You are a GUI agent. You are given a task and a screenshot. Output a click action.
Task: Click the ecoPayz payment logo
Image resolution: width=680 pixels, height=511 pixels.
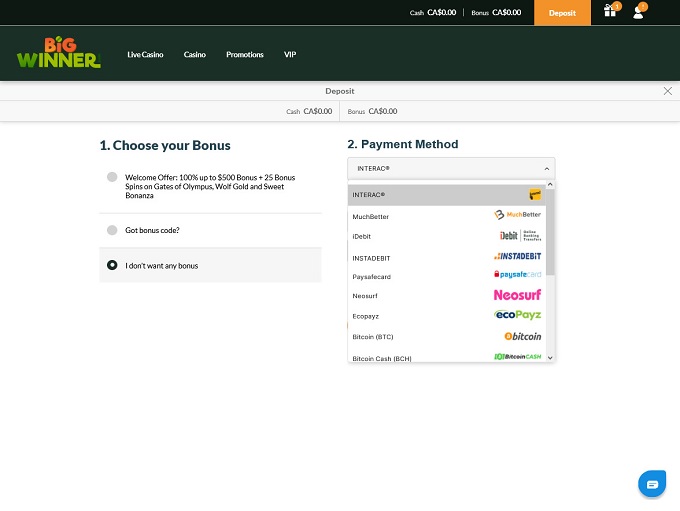tap(518, 315)
